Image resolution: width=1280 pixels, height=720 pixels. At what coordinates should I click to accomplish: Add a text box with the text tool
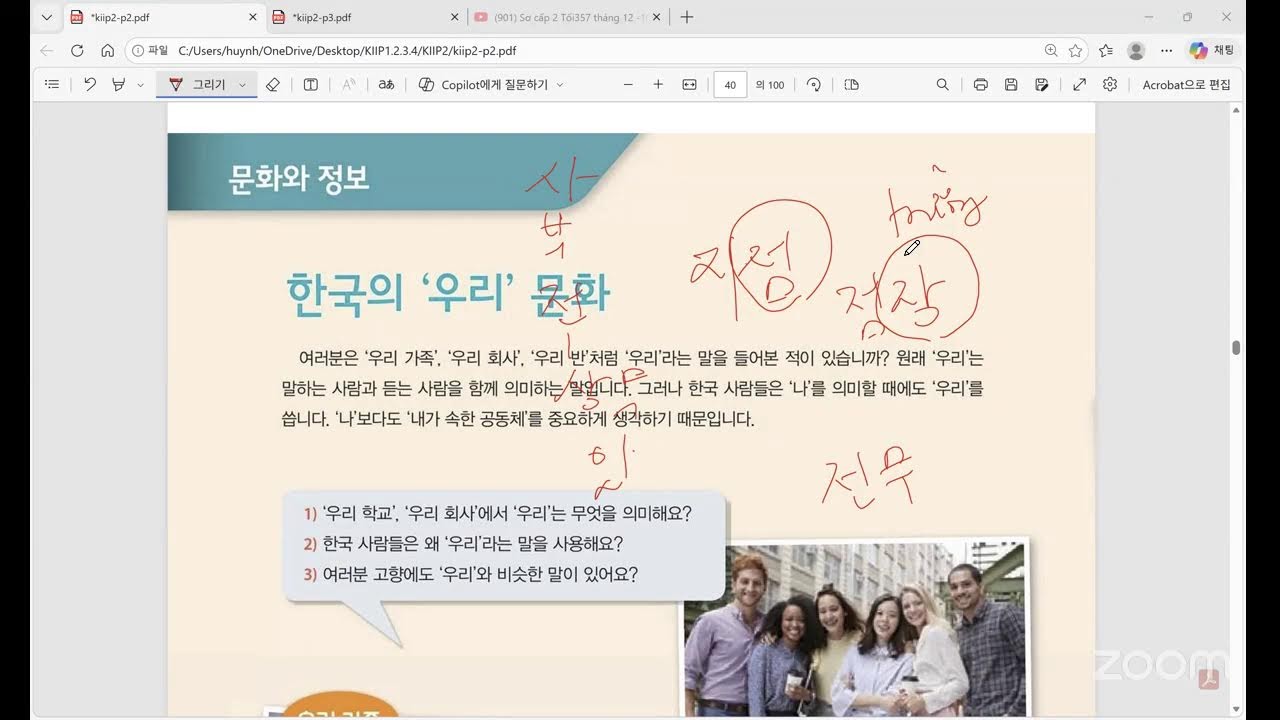click(311, 85)
